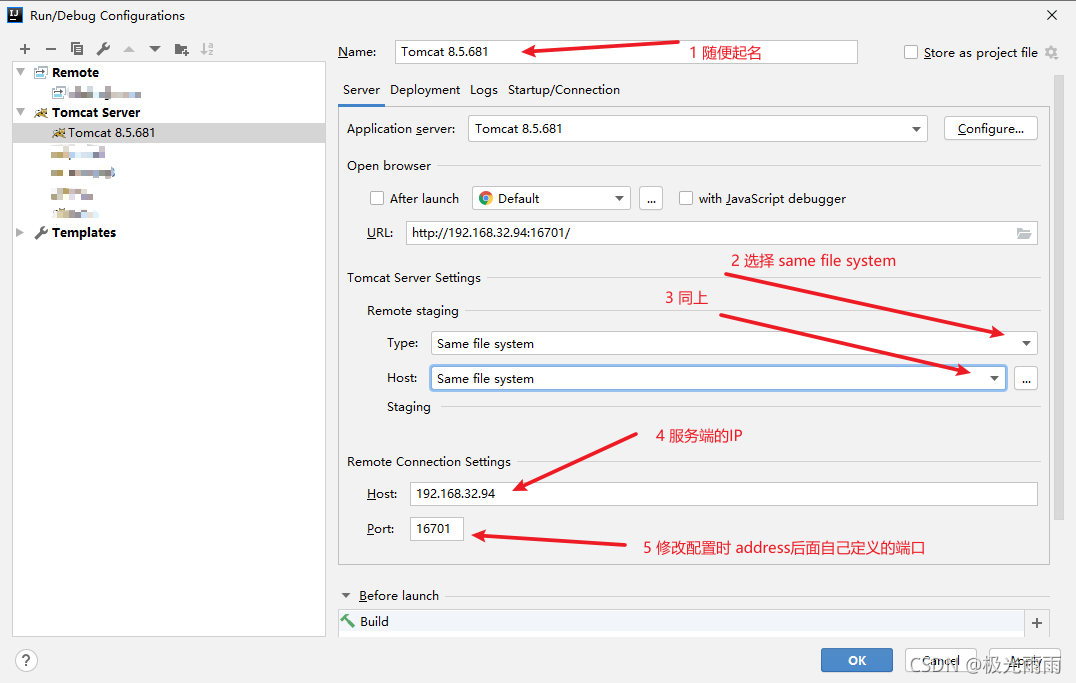
Task: Collapse the Remote tree group
Action: tap(21, 72)
